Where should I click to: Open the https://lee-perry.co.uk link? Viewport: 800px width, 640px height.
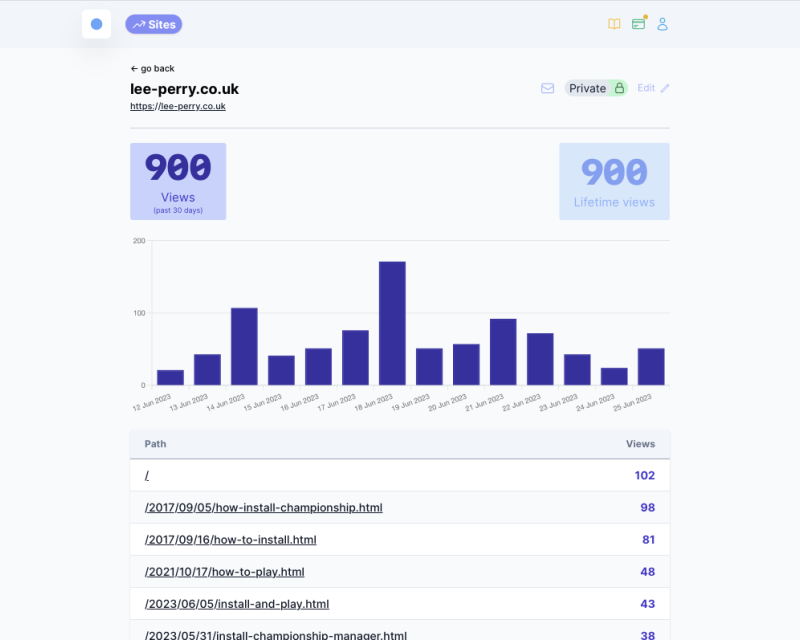click(x=177, y=106)
